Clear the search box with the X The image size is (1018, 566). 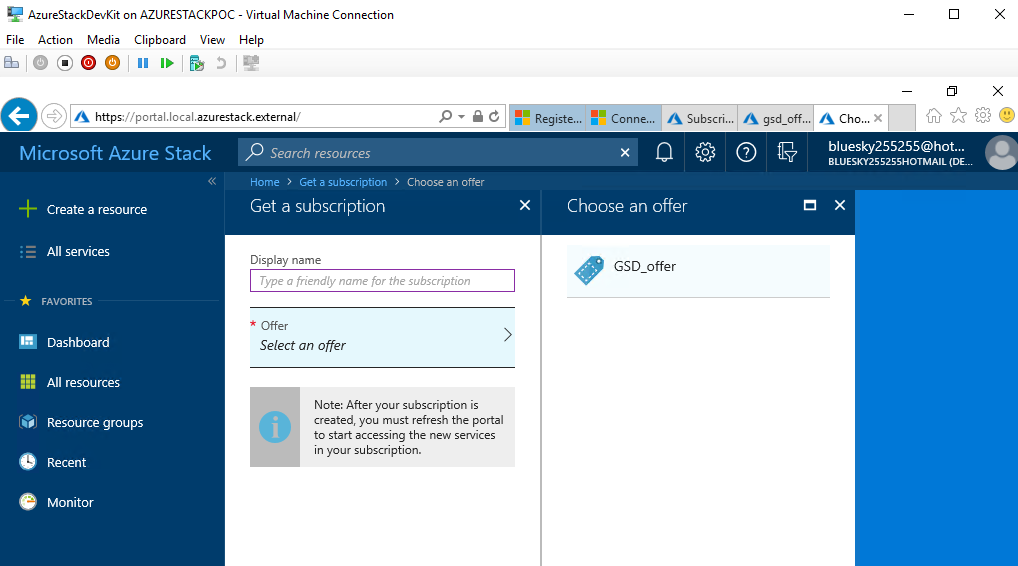coord(625,153)
